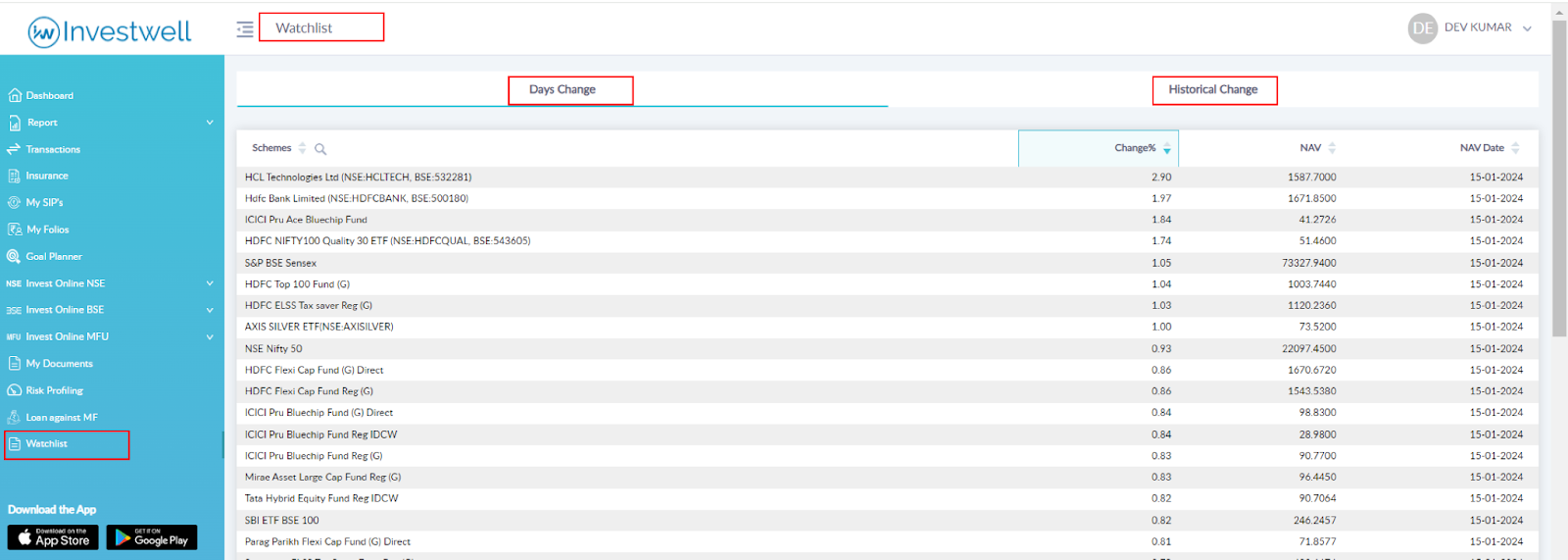
Task: Click the Loan against MF icon
Action: click(x=14, y=417)
